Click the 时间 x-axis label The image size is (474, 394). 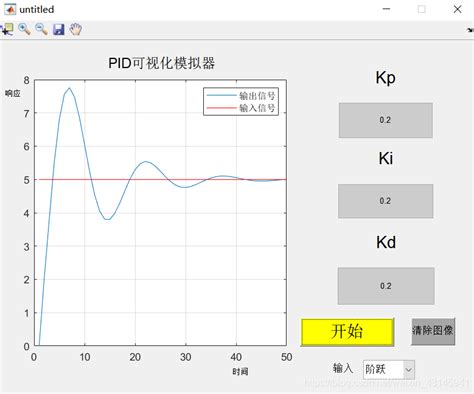click(x=240, y=372)
